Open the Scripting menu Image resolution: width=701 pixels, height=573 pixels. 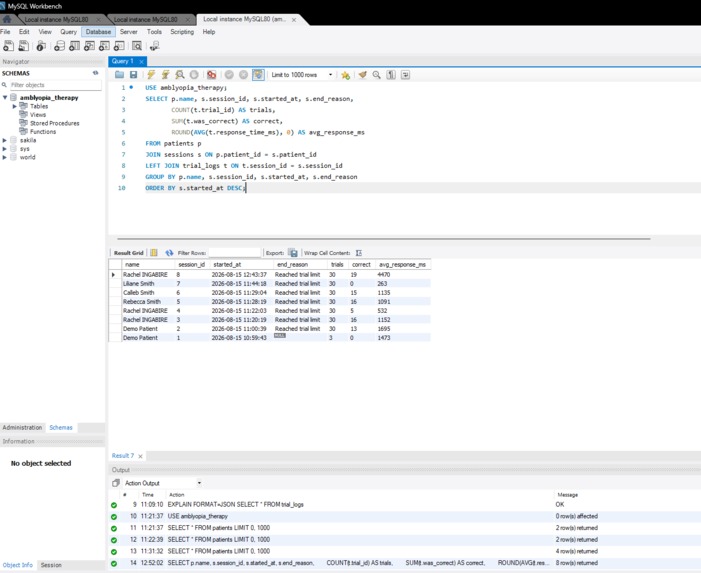pos(182,32)
